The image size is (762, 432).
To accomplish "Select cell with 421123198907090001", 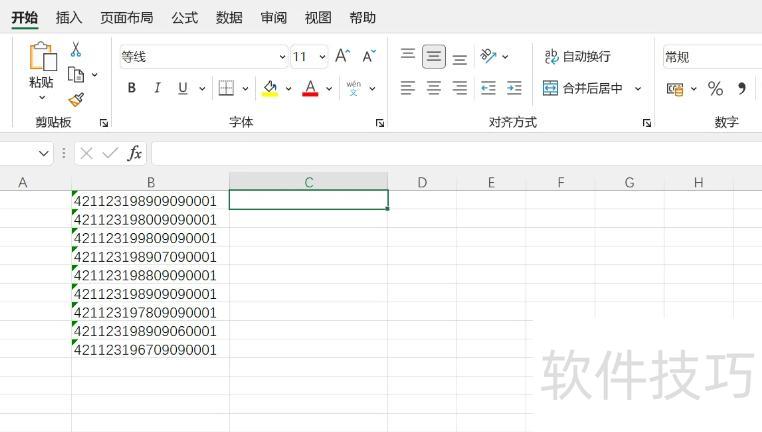I will point(151,256).
